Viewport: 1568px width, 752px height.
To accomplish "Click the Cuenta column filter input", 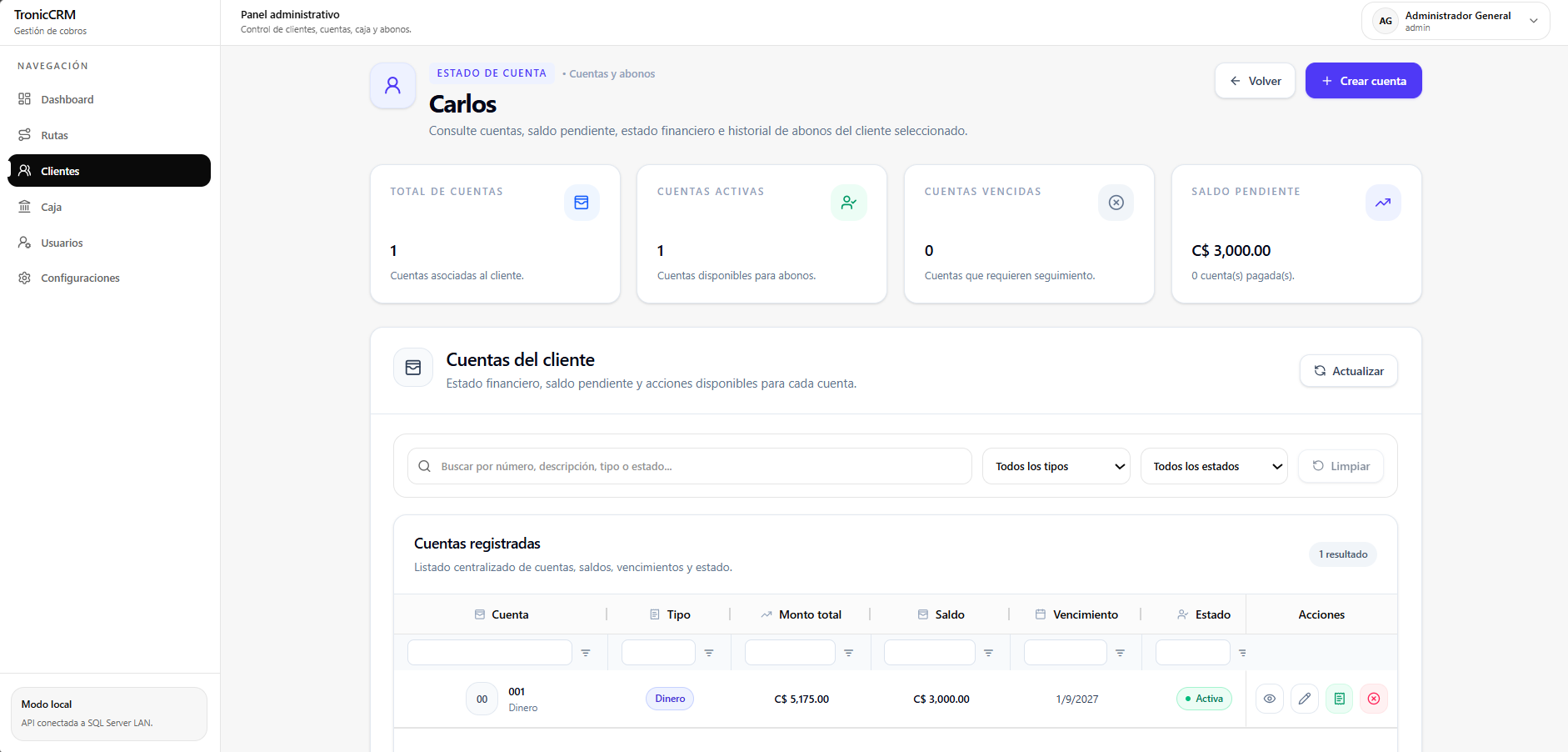I will tap(490, 653).
